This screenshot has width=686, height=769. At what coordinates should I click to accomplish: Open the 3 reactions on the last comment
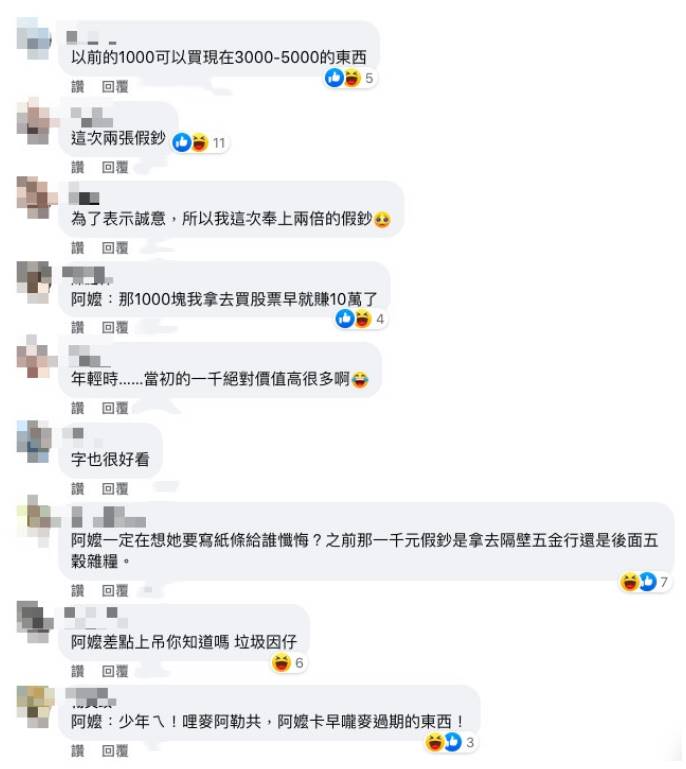tap(450, 742)
